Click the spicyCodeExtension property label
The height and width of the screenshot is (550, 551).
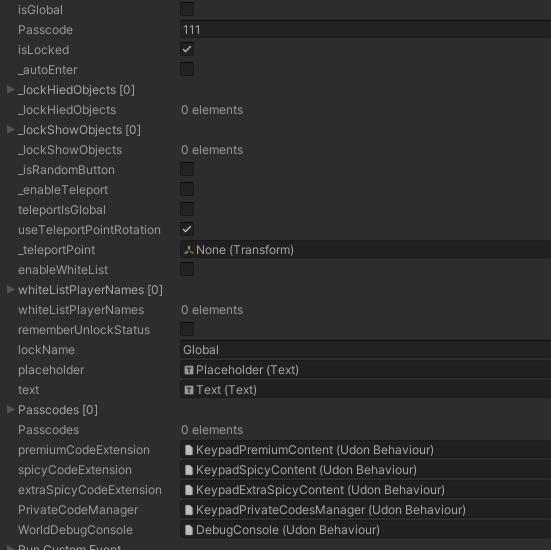point(75,470)
